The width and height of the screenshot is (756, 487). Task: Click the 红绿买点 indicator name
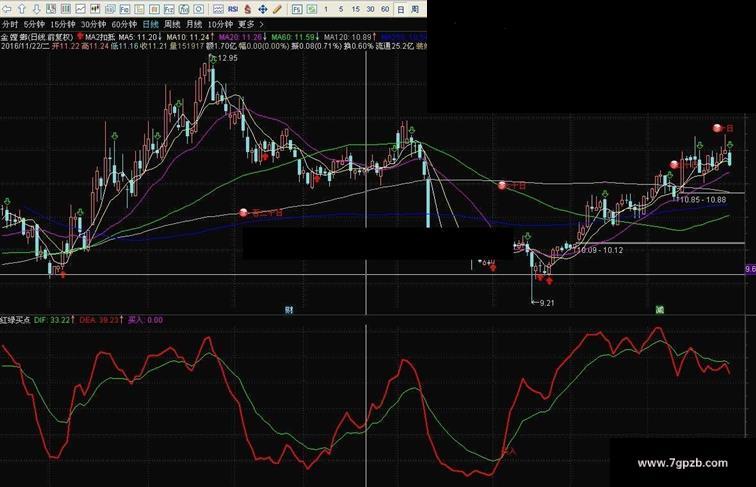coord(15,320)
